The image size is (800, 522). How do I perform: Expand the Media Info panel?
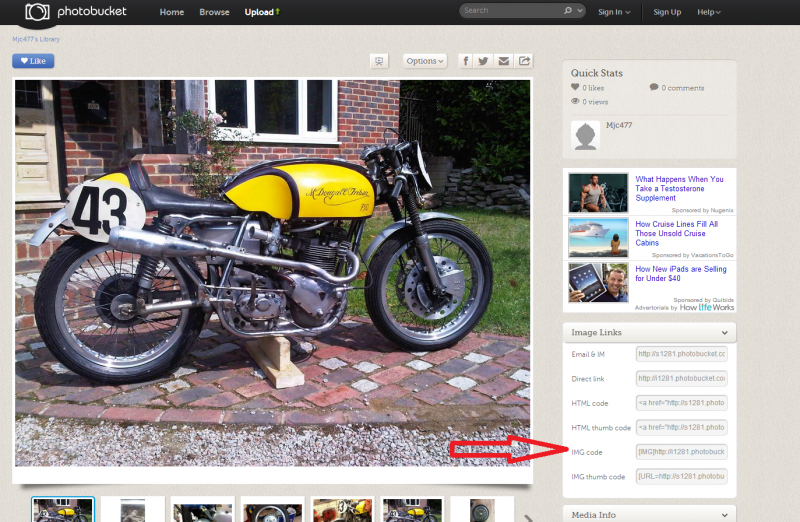[724, 514]
